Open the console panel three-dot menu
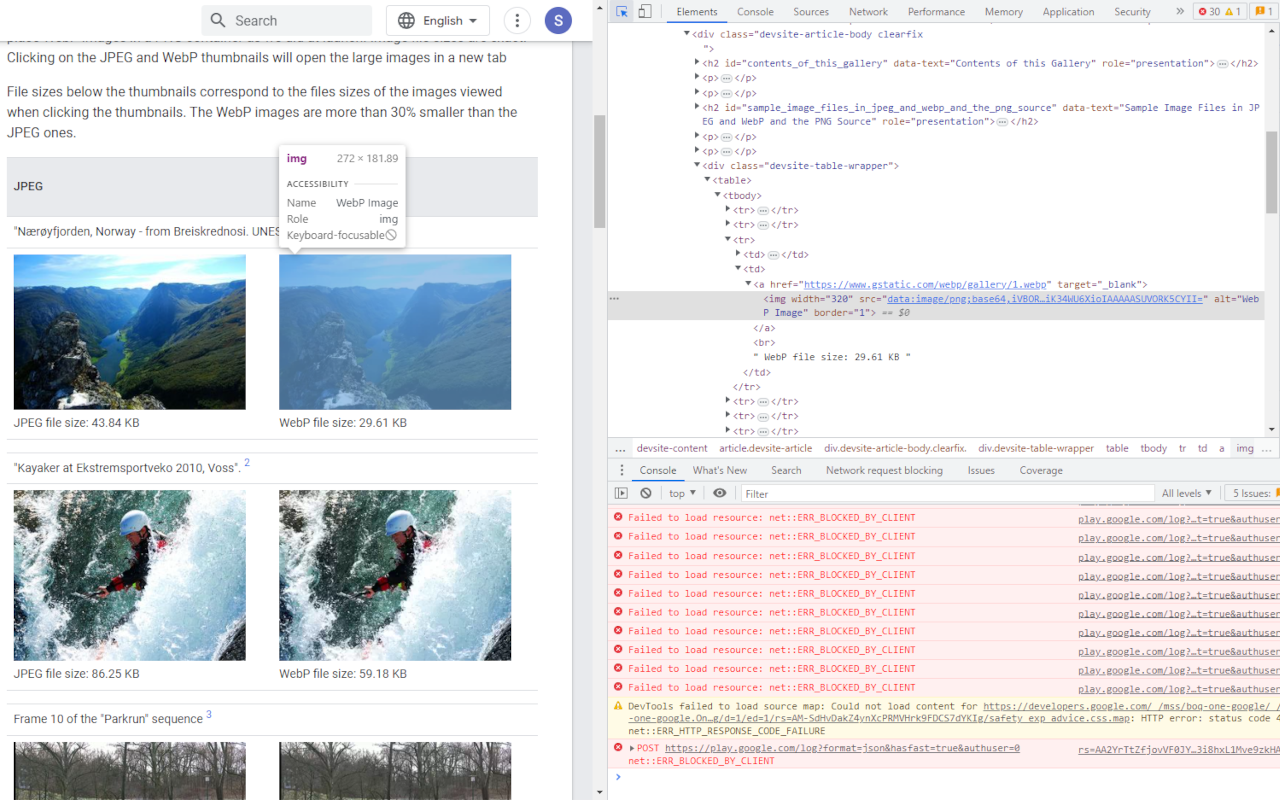Image resolution: width=1280 pixels, height=800 pixels. pos(621,469)
